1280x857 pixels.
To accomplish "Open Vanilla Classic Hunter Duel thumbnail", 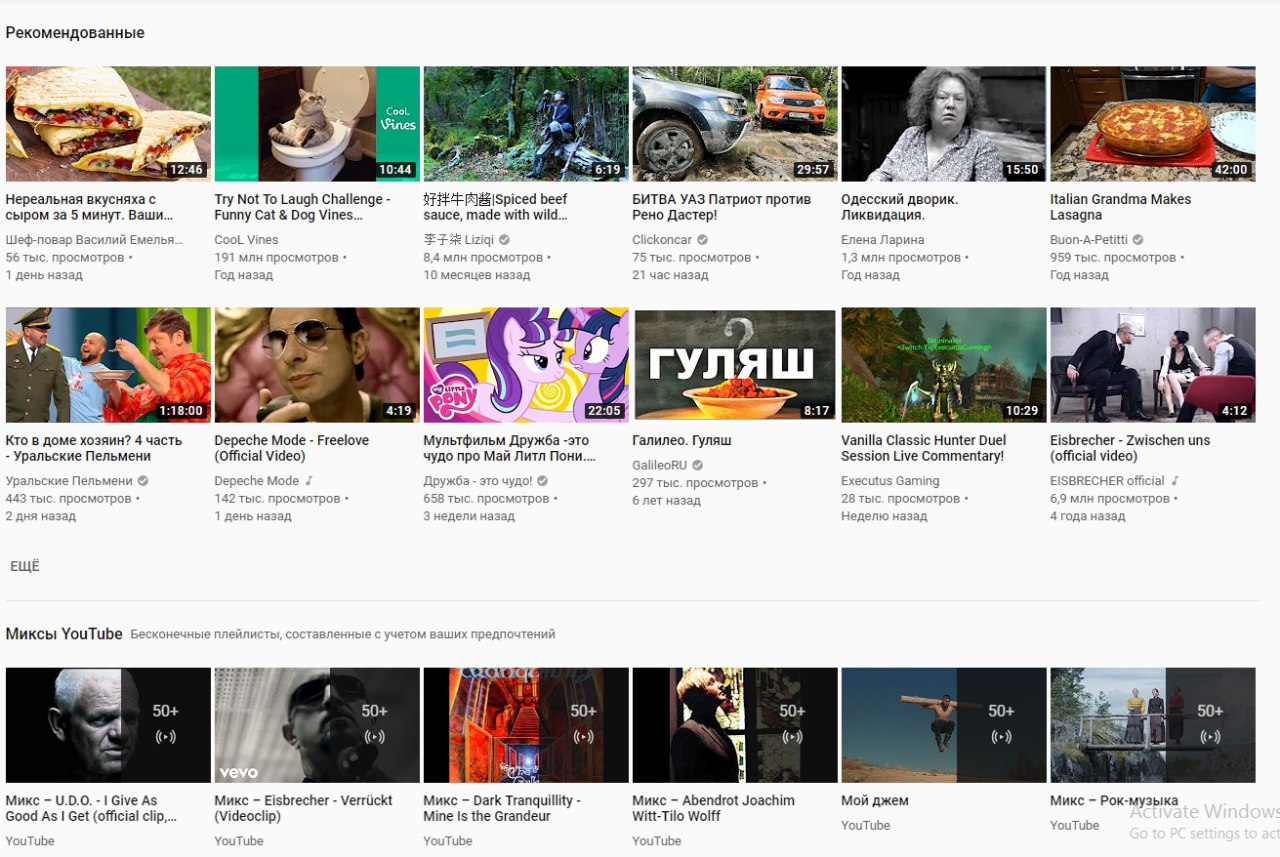I will [944, 365].
